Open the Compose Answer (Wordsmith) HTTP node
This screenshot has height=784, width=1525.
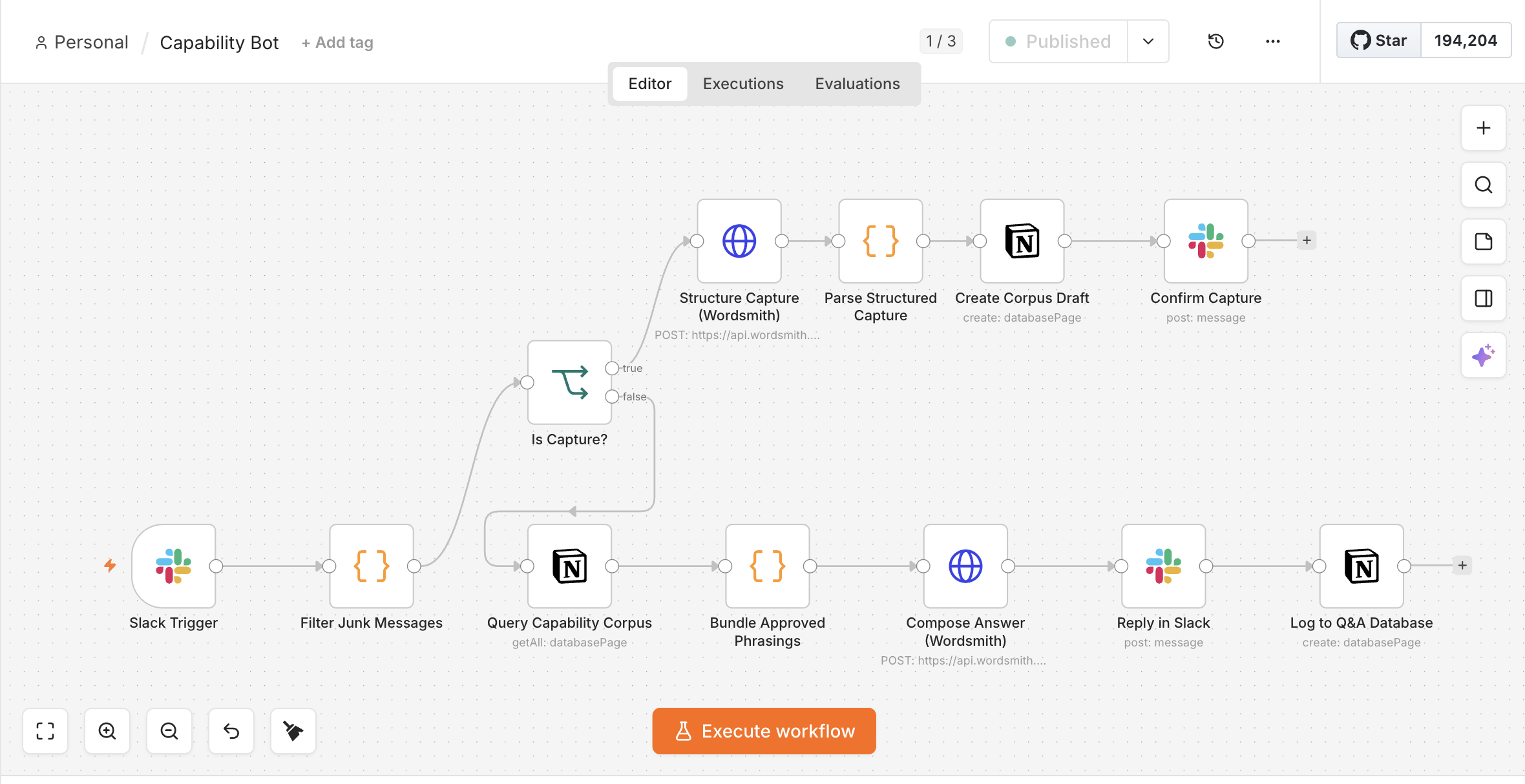click(x=965, y=566)
